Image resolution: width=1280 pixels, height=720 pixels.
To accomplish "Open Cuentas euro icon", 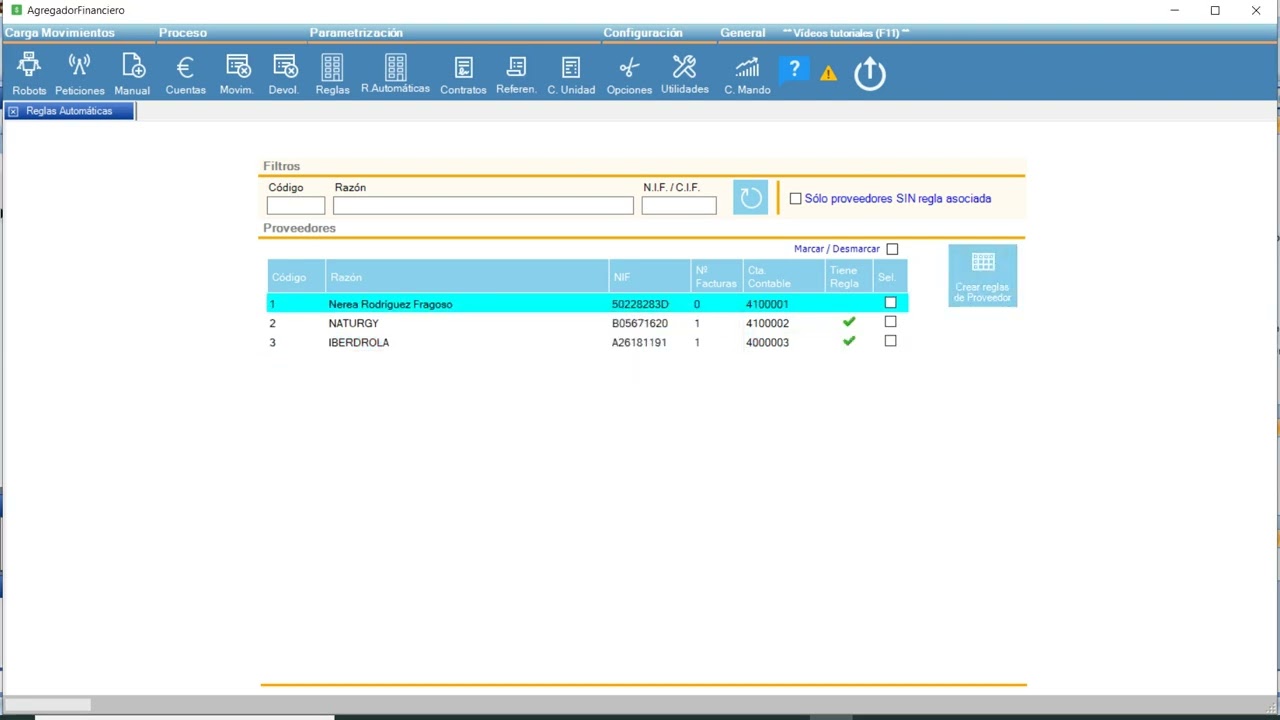I will (185, 75).
